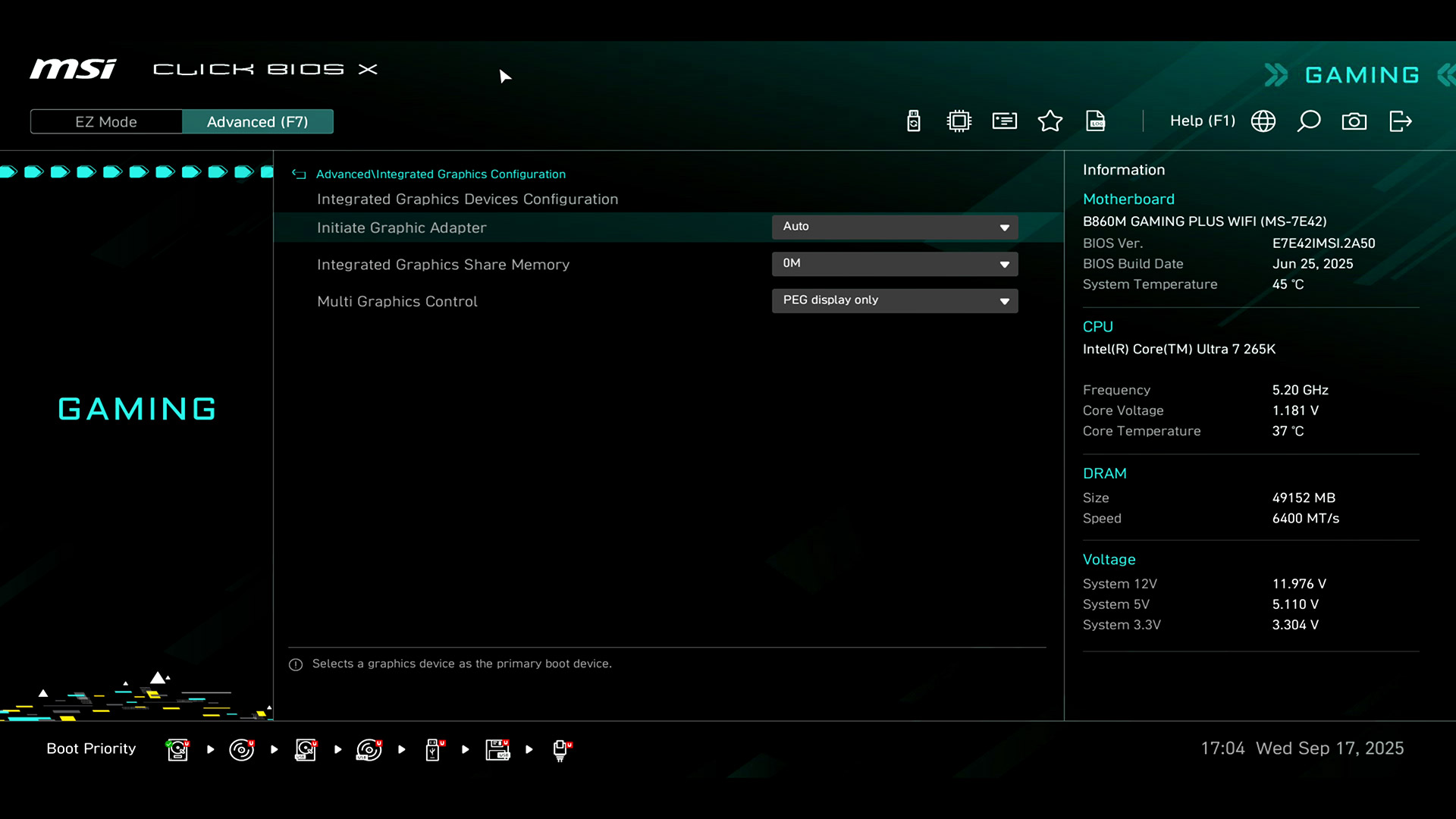Viewport: 1456px width, 819px height.
Task: Expand Initiate Graphic Adapter dropdown
Action: click(895, 227)
